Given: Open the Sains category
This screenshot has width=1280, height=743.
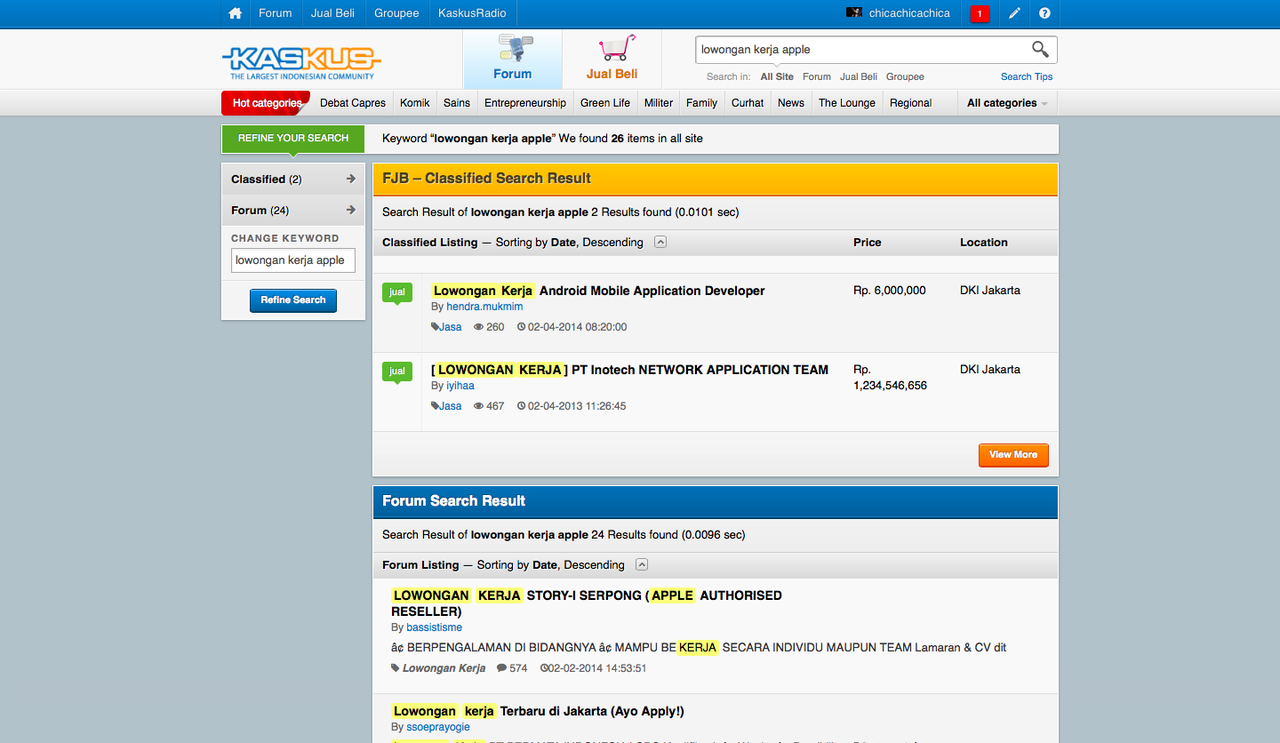Looking at the screenshot, I should point(457,103).
